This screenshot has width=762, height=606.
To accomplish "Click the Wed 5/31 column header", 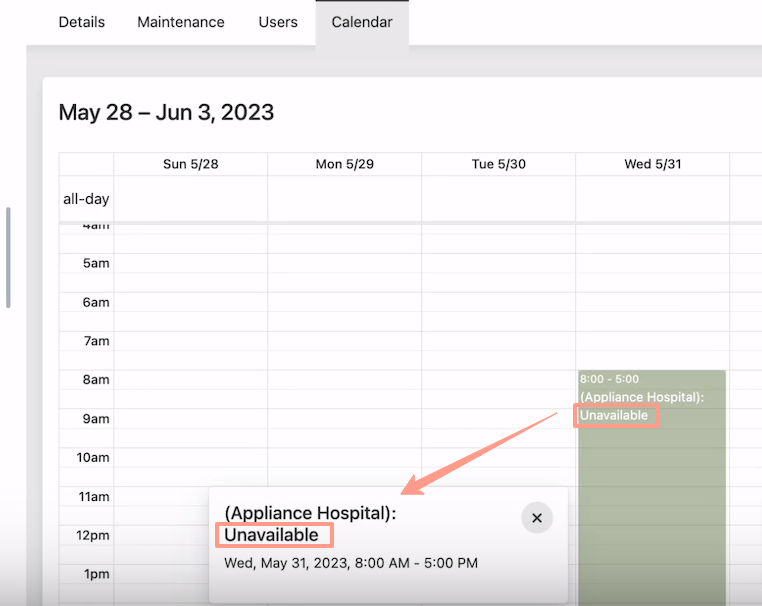I will click(x=653, y=164).
